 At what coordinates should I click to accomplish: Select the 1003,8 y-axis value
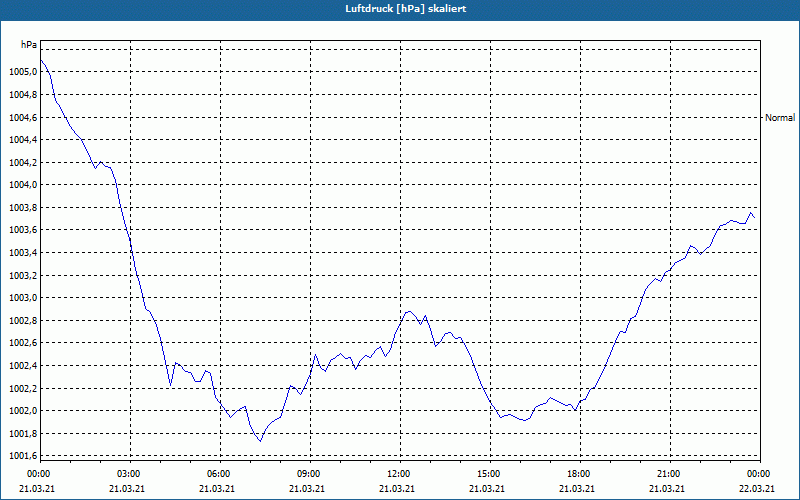pyautogui.click(x=23, y=208)
